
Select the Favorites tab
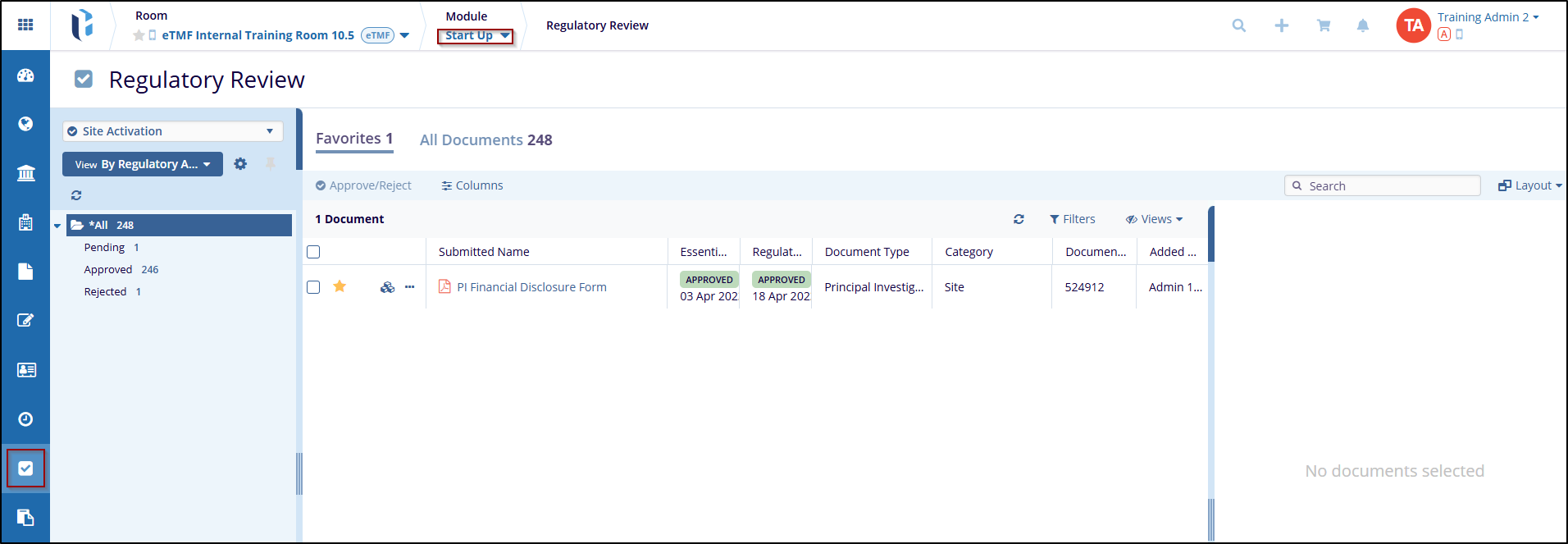(x=354, y=139)
